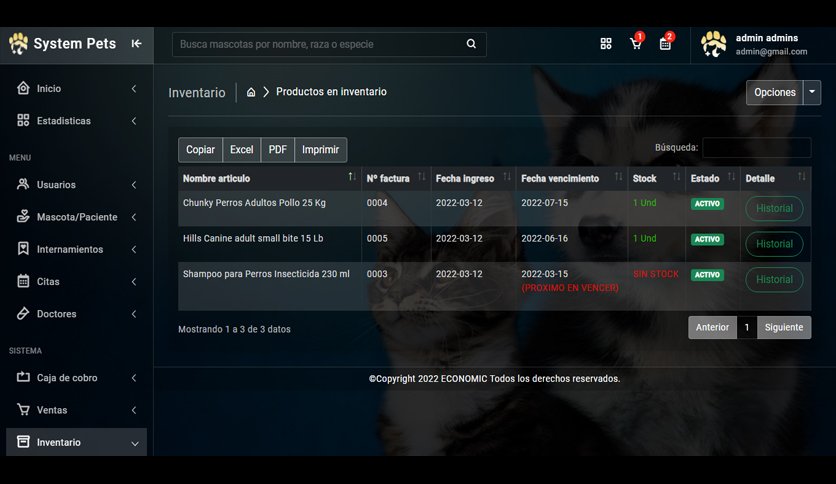This screenshot has height=484, width=836.
Task: Click the SIN STOCK label
Action: (656, 274)
